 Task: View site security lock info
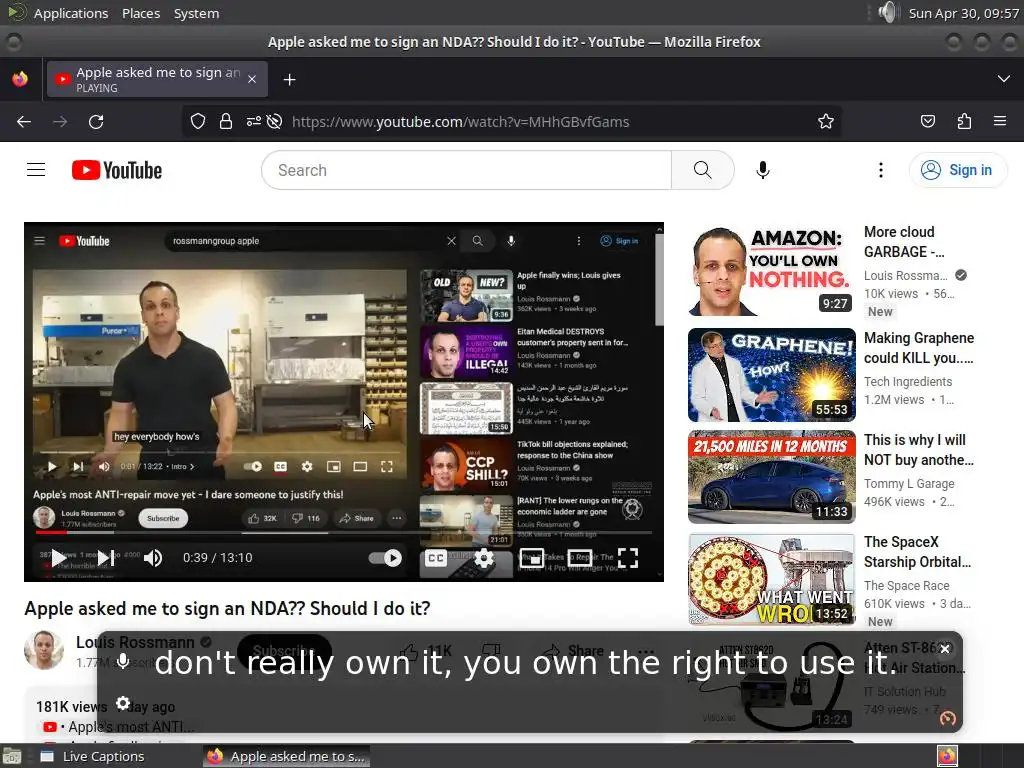(x=226, y=121)
